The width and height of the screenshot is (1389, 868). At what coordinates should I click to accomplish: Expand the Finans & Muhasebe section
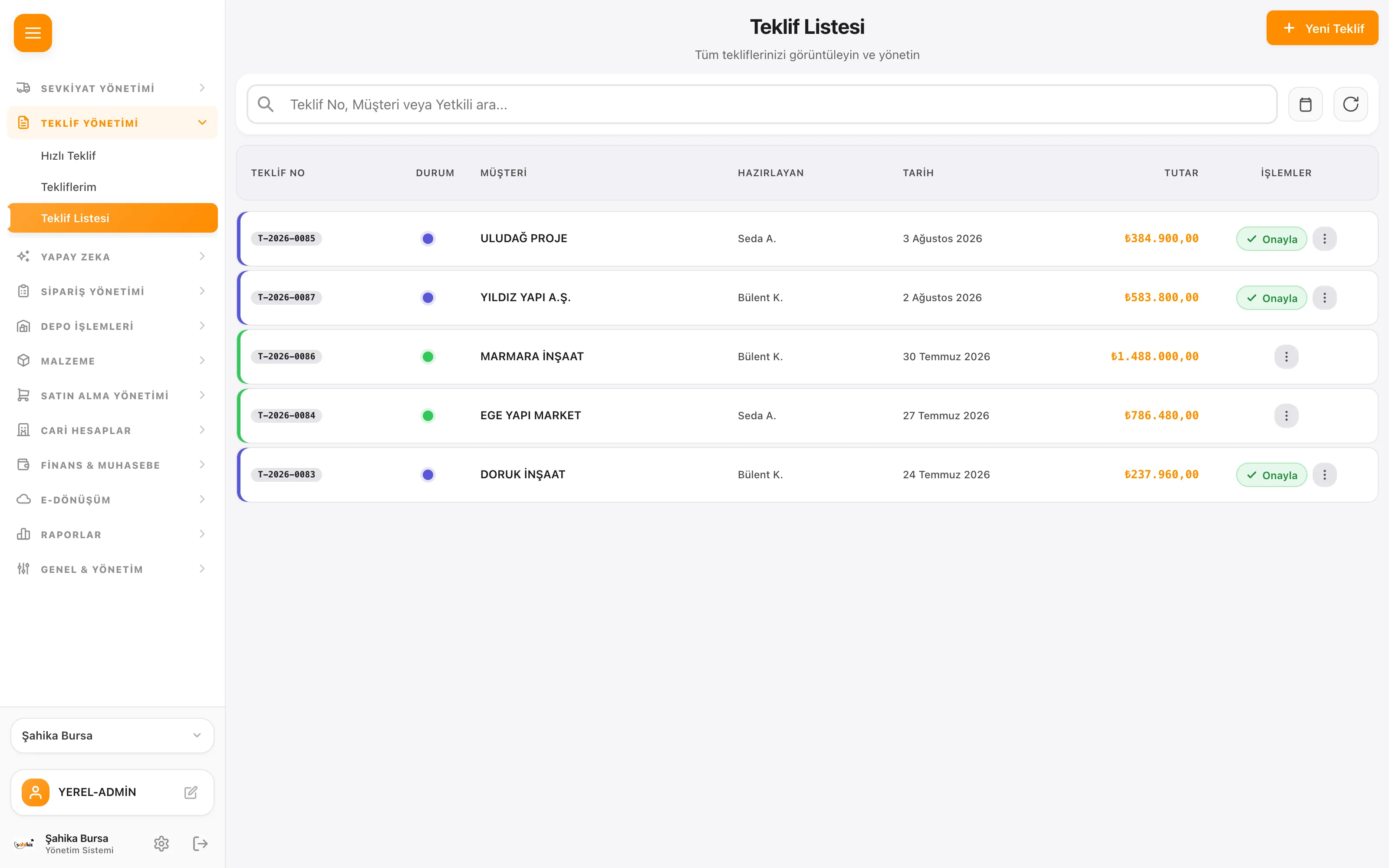(x=112, y=465)
